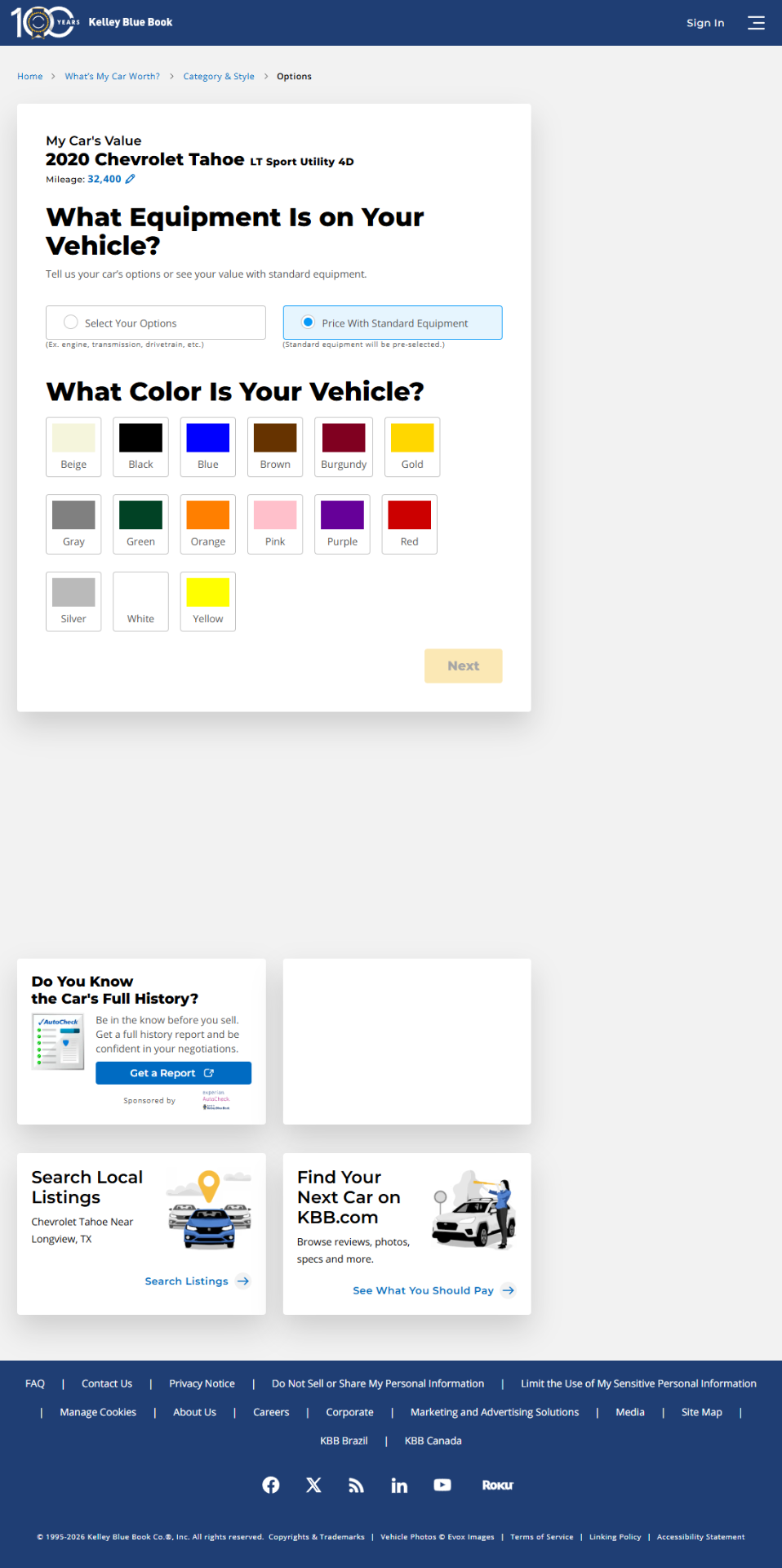Choose the Green color swatch
The width and height of the screenshot is (782, 1568).
coord(140,524)
